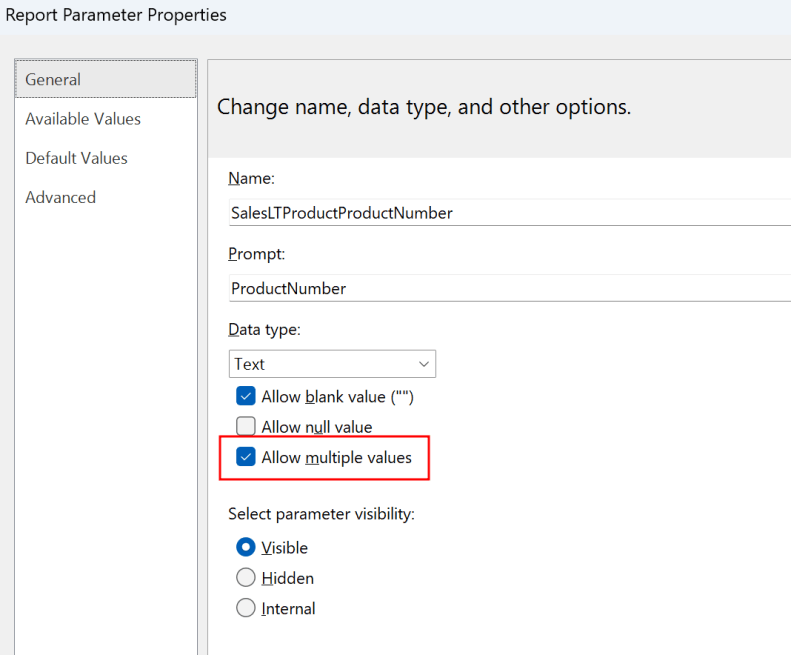Click the 'Data type:' label
The image size is (791, 655).
coord(264,330)
